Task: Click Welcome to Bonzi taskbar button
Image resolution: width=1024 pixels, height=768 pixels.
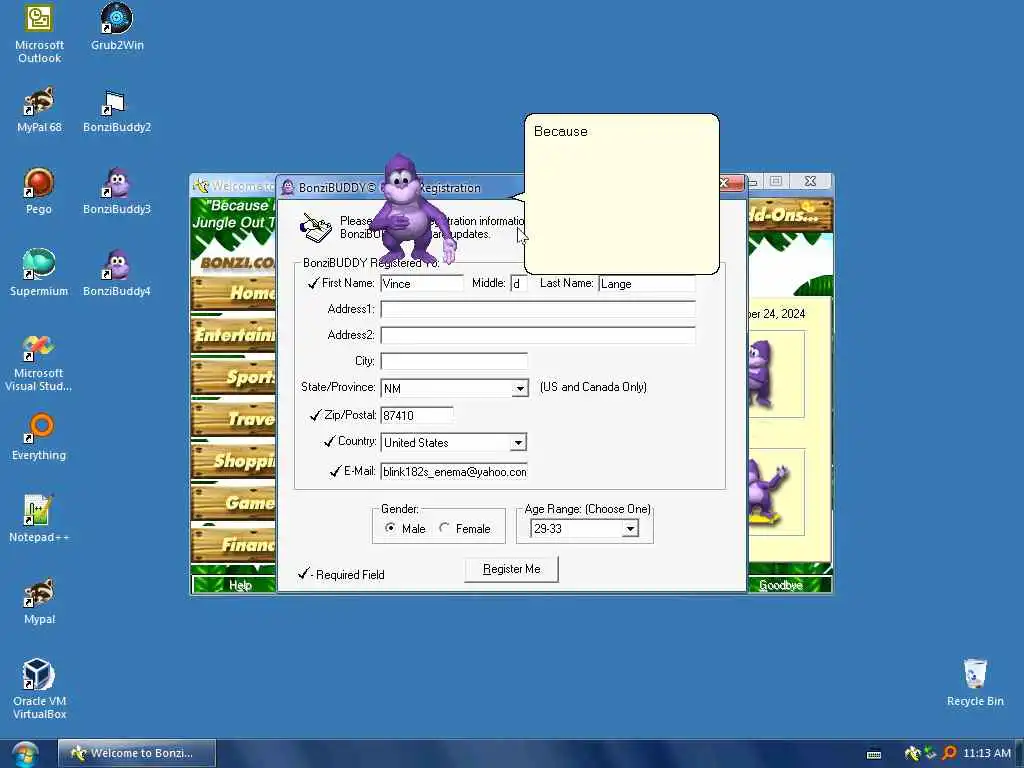Action: (136, 753)
